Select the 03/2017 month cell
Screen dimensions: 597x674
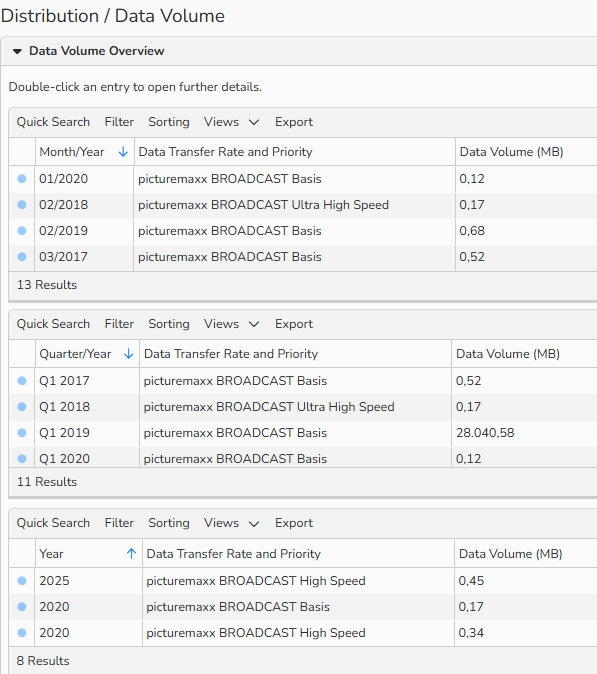64,257
